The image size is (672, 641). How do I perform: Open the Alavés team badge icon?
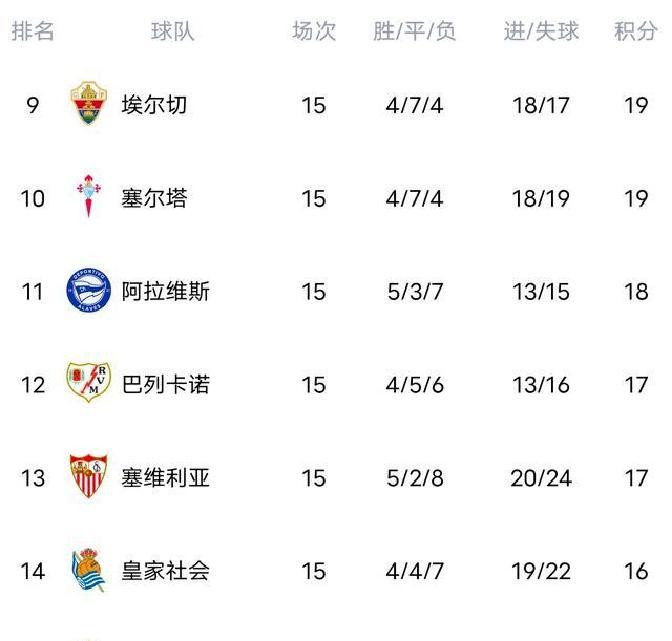pyautogui.click(x=87, y=292)
